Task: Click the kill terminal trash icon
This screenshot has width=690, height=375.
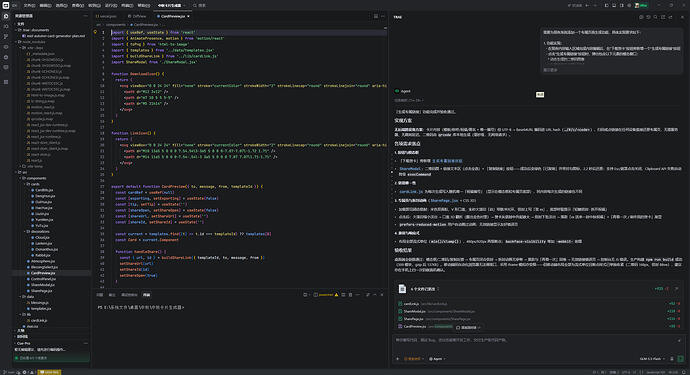Action: pos(350,294)
